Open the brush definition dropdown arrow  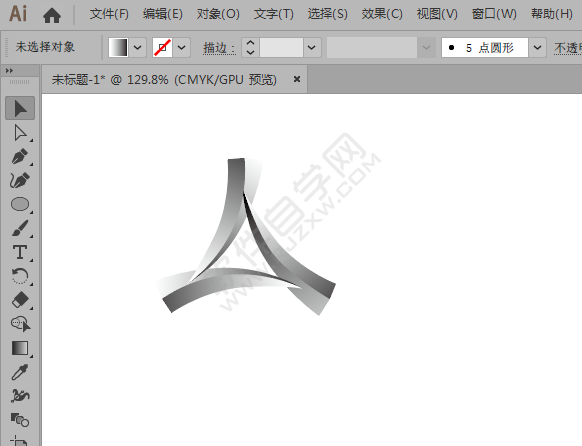pos(537,47)
